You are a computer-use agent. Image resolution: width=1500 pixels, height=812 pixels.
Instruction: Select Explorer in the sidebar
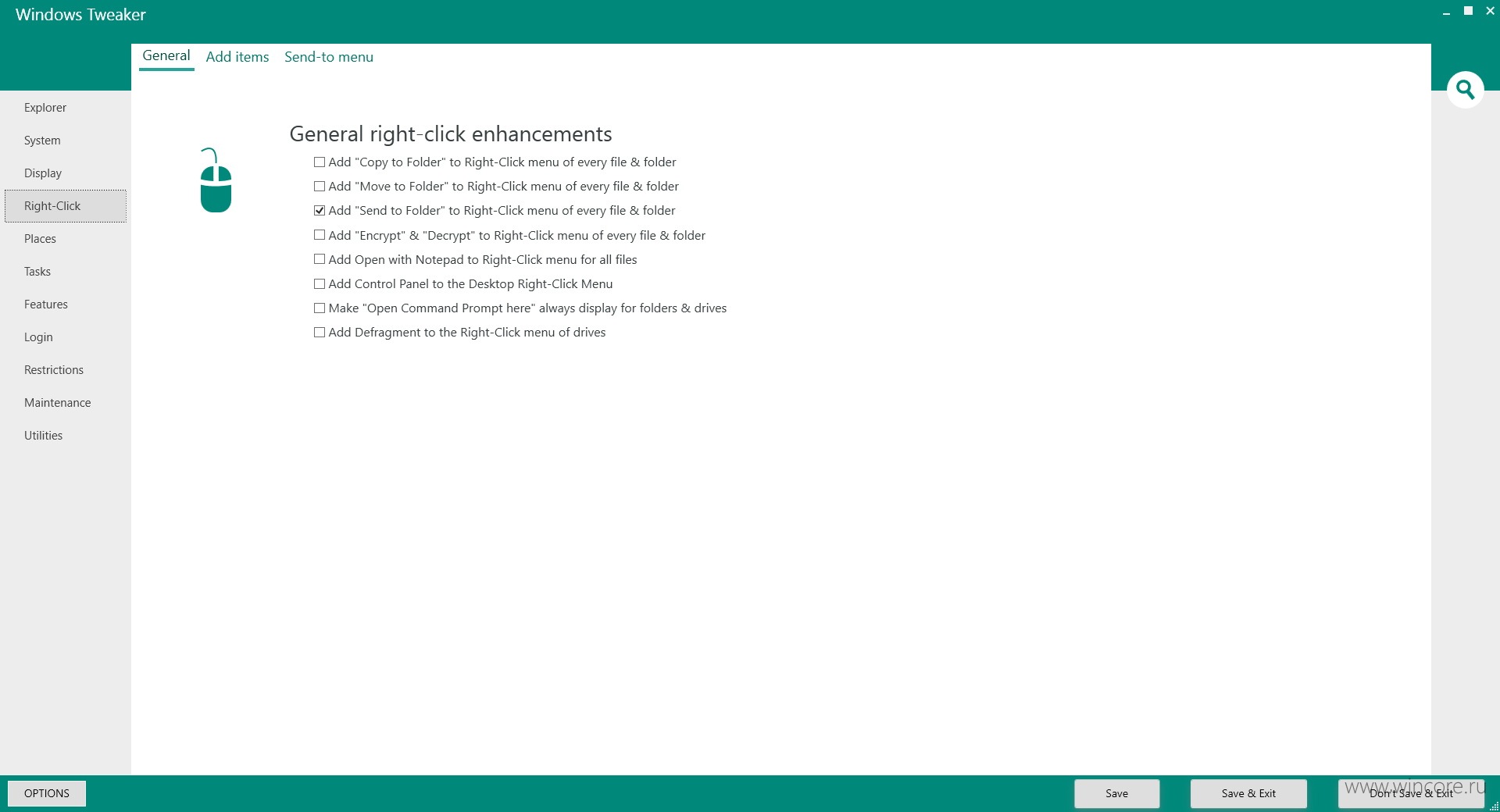pyautogui.click(x=66, y=108)
